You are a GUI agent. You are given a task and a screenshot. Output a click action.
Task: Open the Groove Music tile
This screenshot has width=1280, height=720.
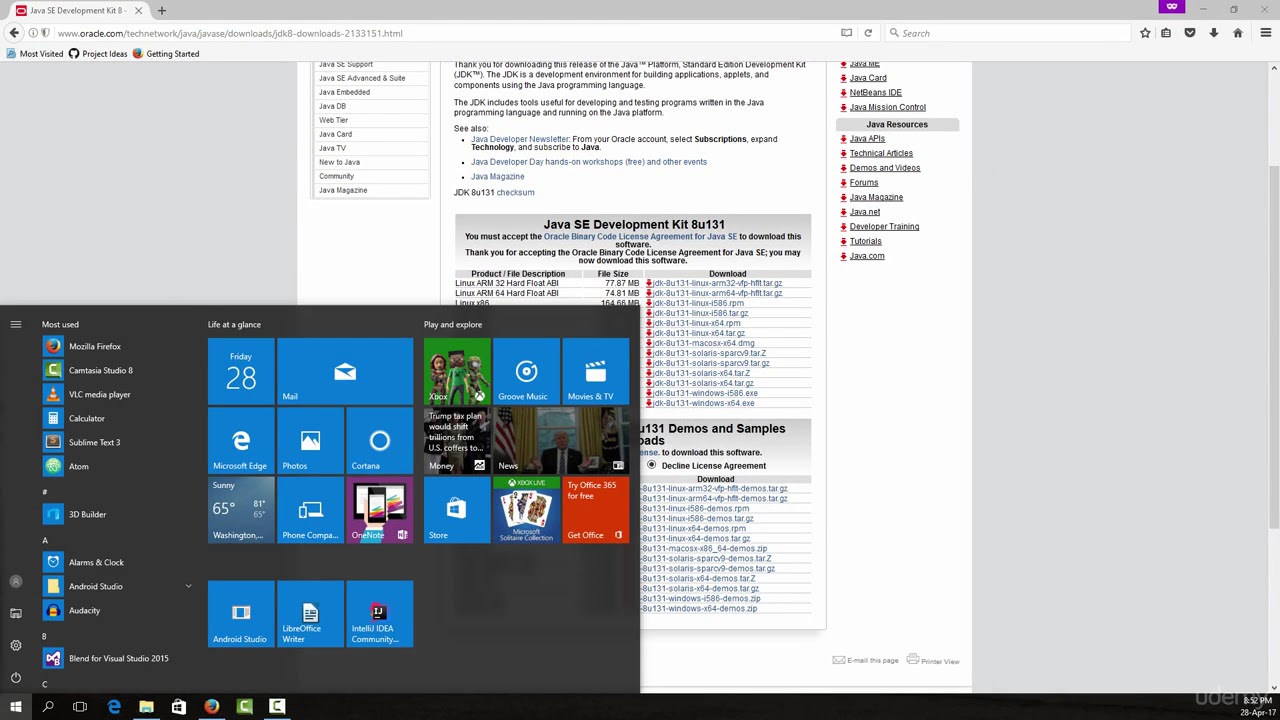coord(526,371)
